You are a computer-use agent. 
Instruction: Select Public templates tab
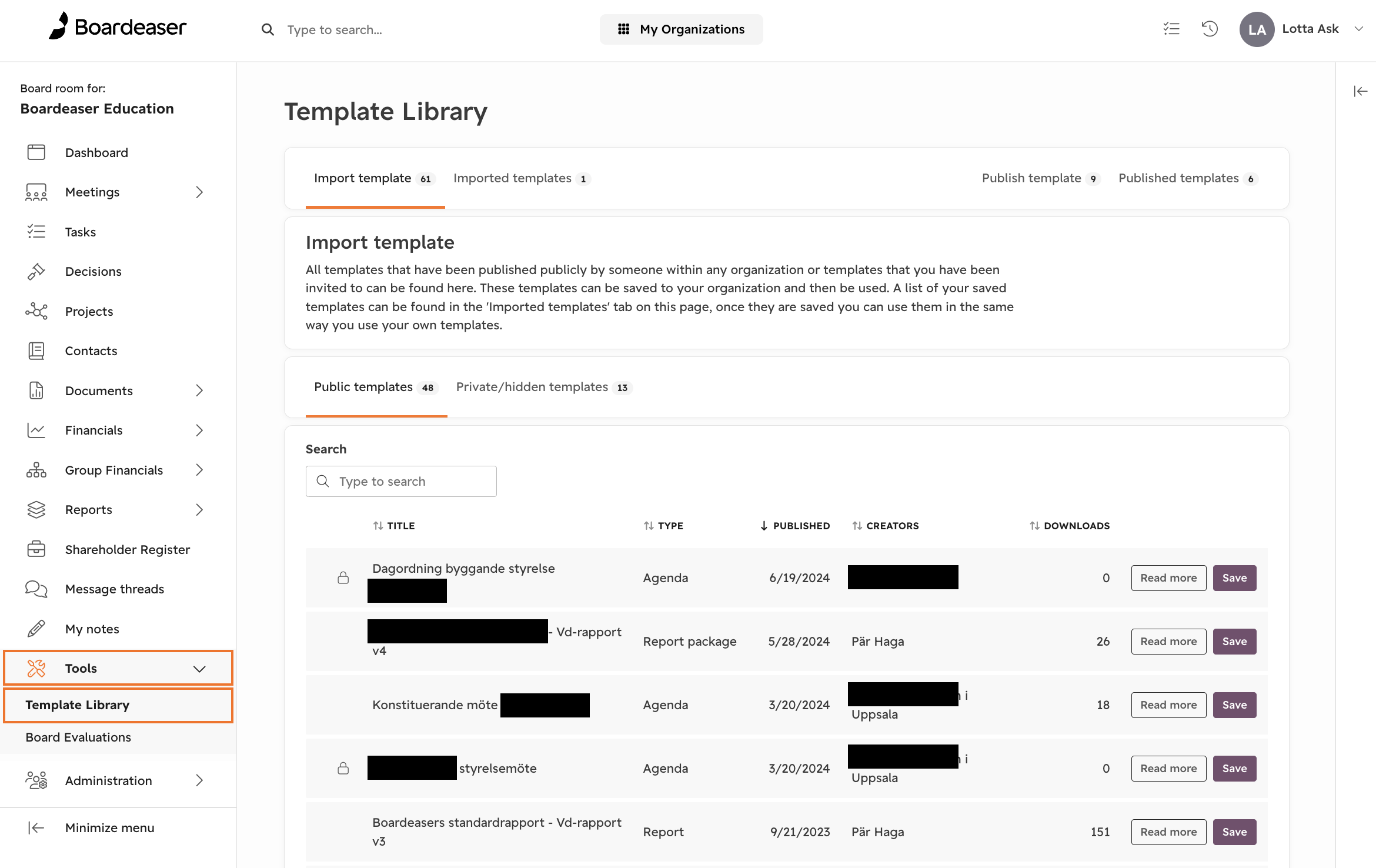point(376,387)
